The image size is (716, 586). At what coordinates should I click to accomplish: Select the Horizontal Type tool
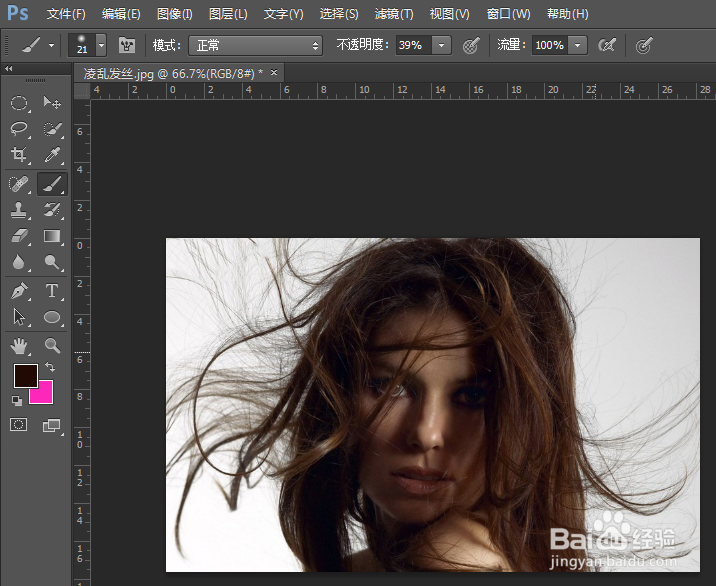(x=52, y=291)
